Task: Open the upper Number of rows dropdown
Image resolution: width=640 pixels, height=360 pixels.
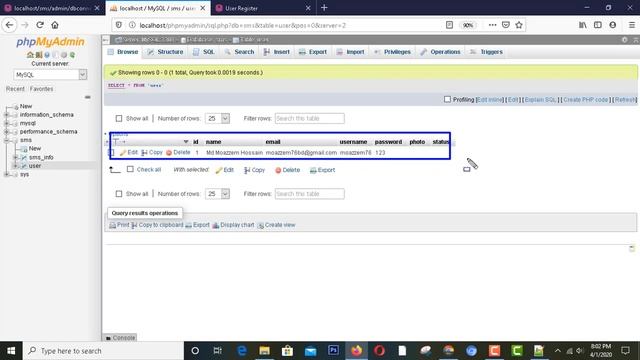Action: (218, 118)
